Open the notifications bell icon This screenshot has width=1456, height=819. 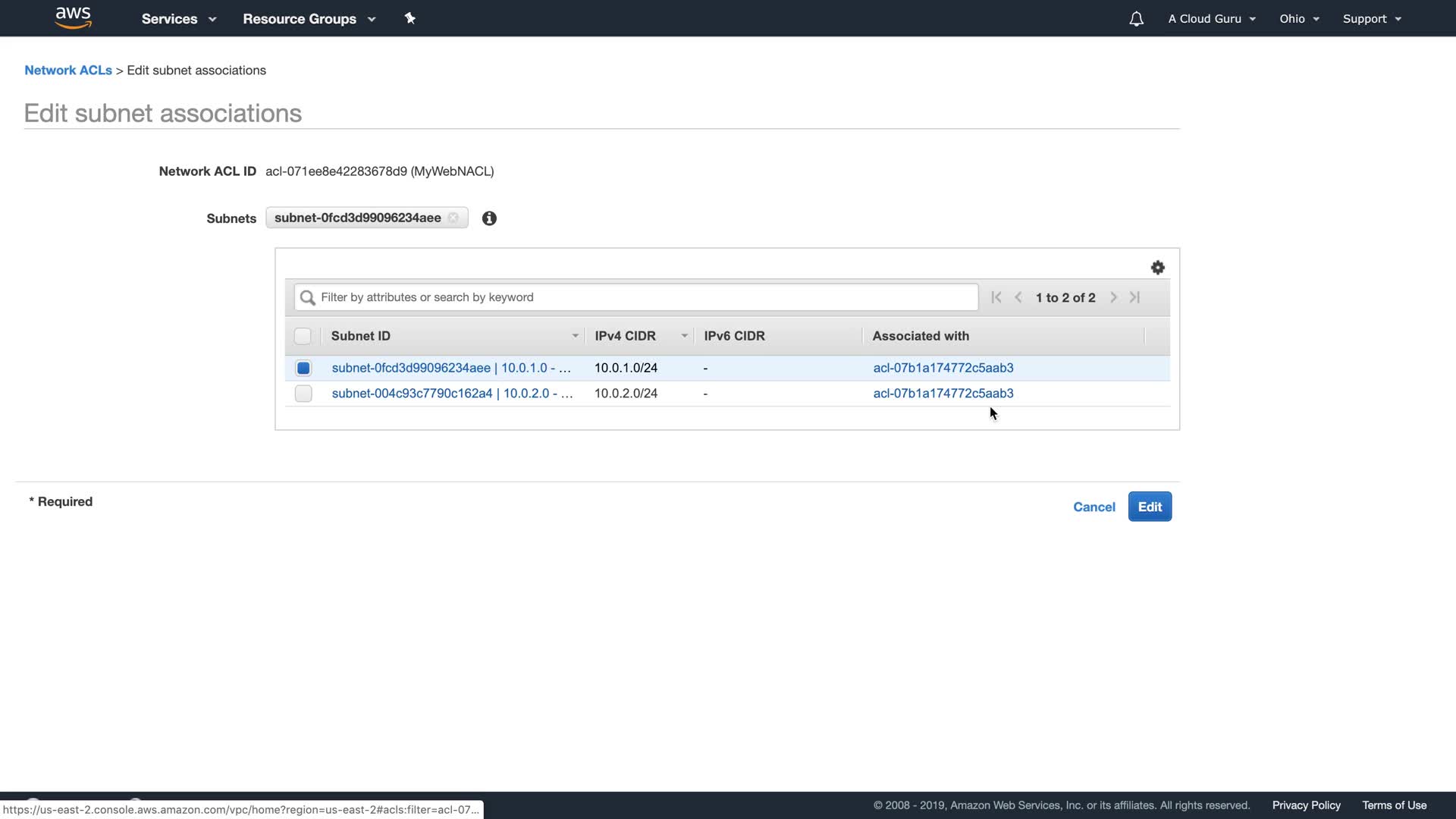(x=1135, y=19)
